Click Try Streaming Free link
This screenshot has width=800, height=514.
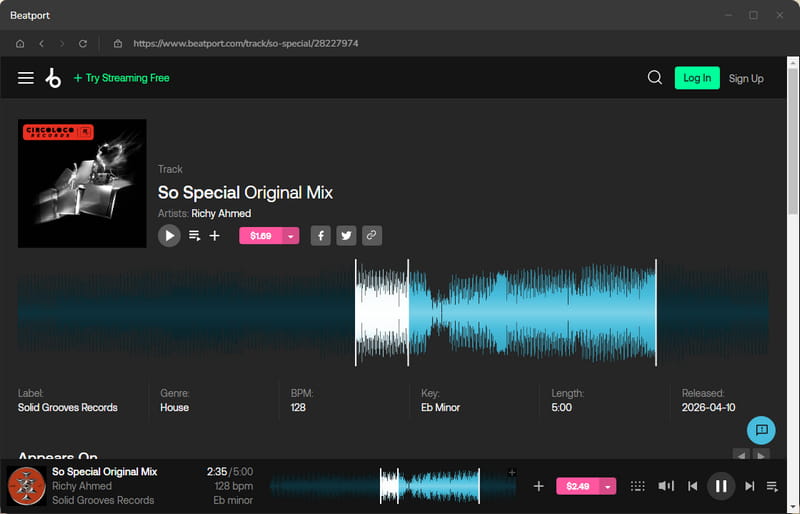(121, 78)
